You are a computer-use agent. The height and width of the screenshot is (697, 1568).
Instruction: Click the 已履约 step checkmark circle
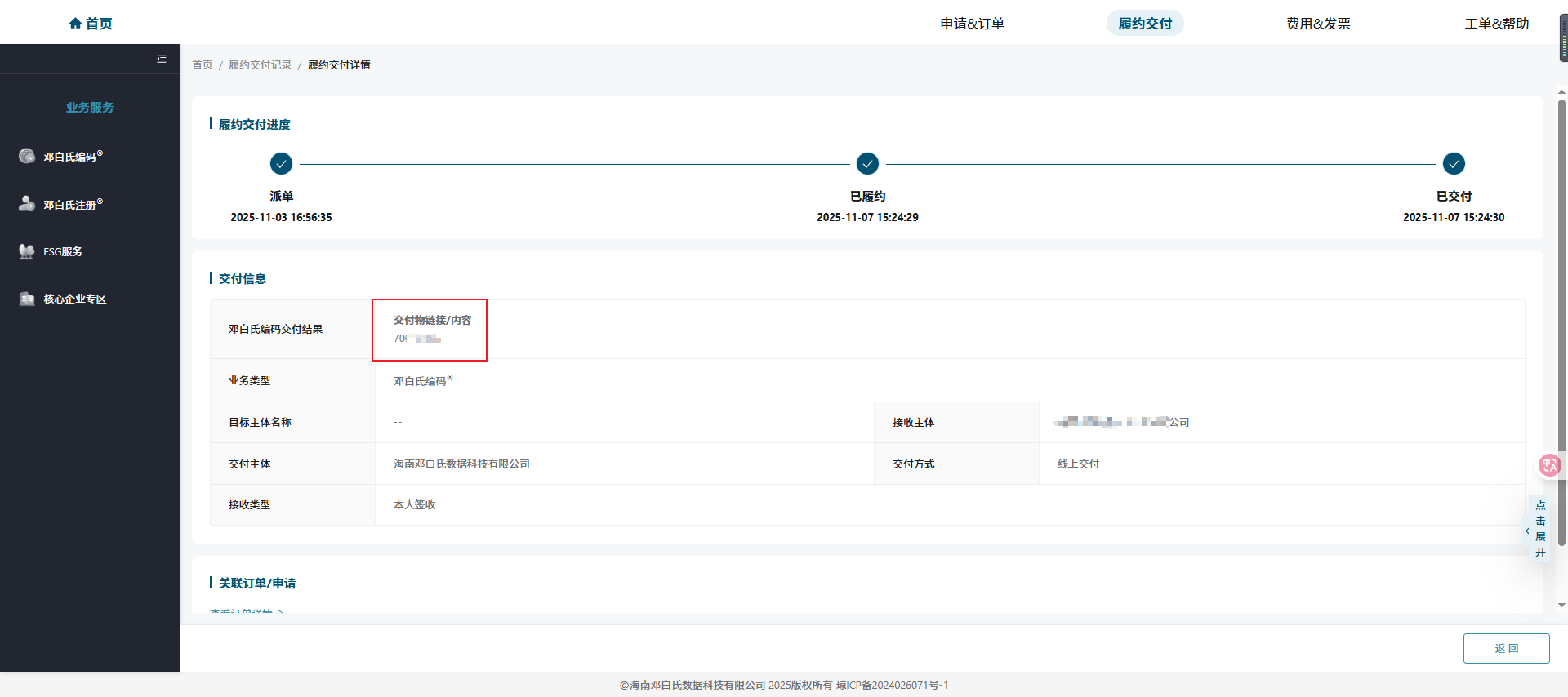point(867,164)
